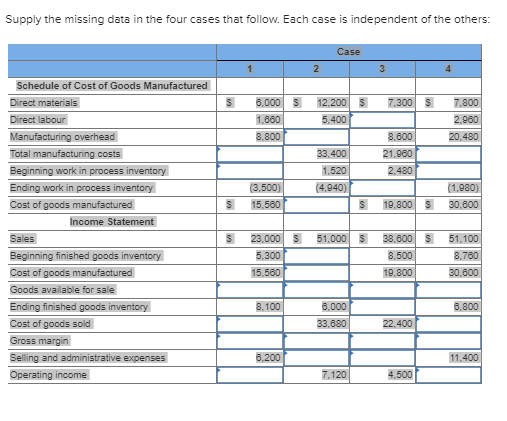Click the Direct materials row label

coord(44,103)
